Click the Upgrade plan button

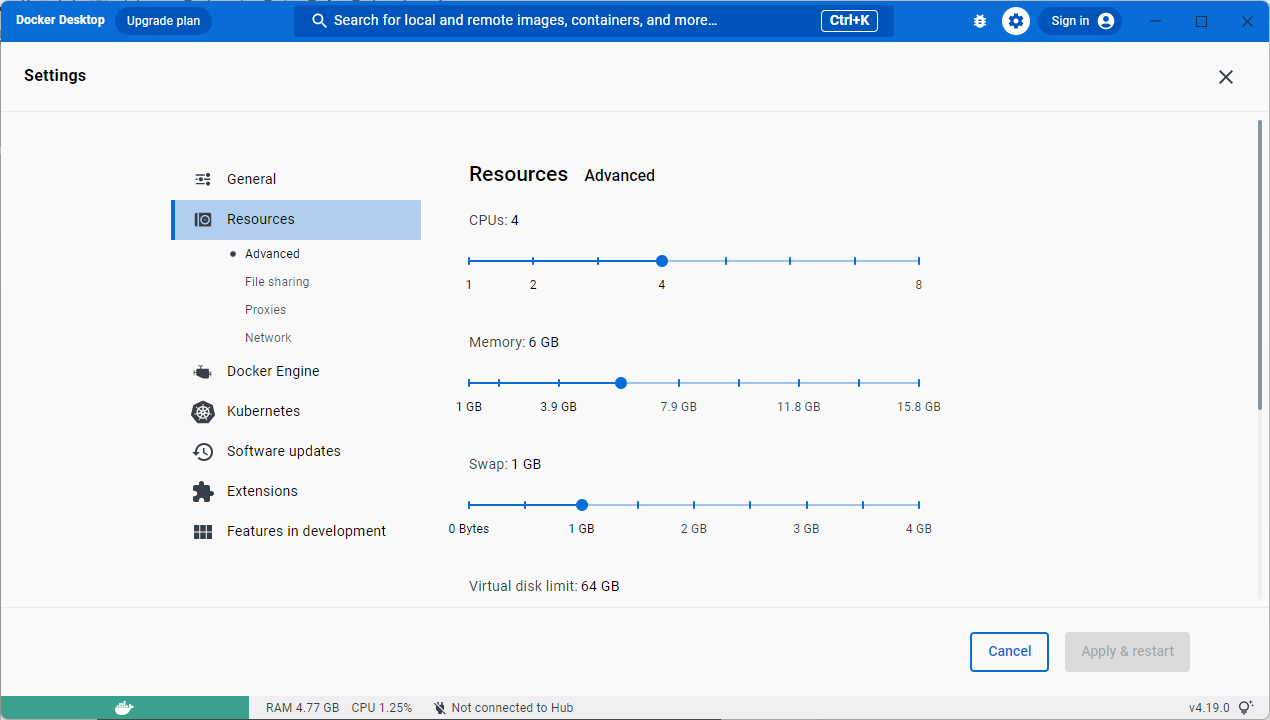coord(163,21)
